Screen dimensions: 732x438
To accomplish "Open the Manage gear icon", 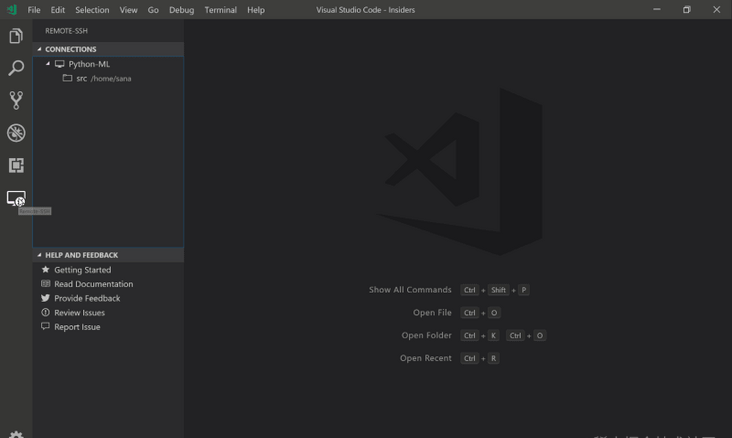I will 16,434.
